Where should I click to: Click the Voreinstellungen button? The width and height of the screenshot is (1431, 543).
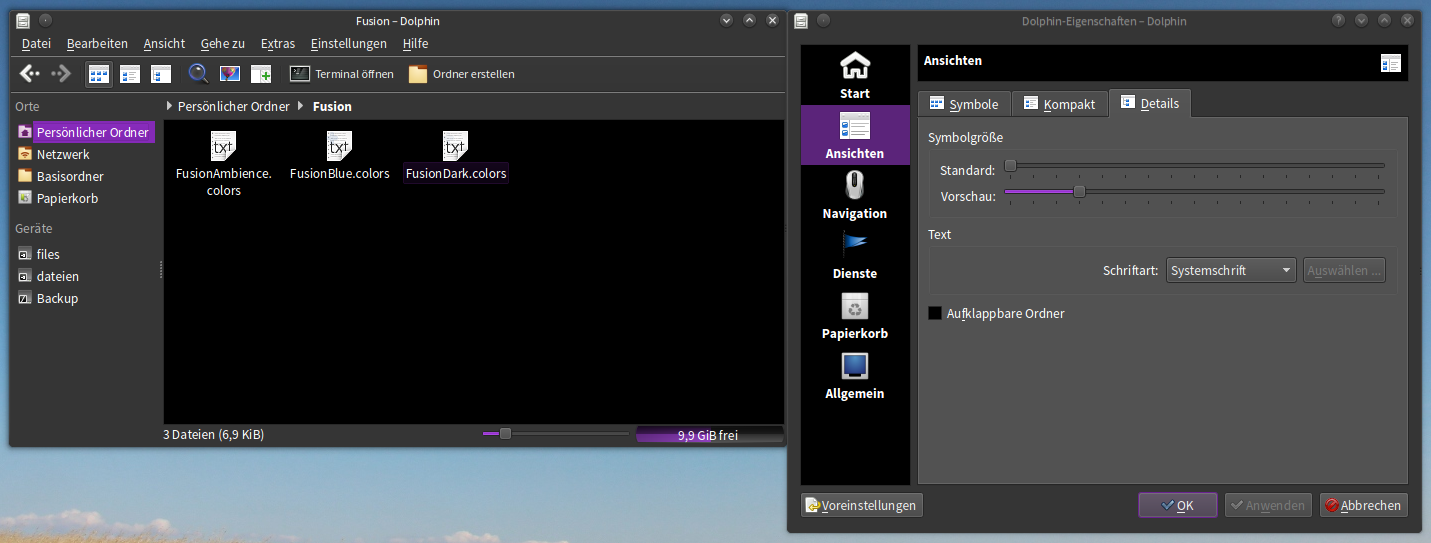click(x=861, y=505)
